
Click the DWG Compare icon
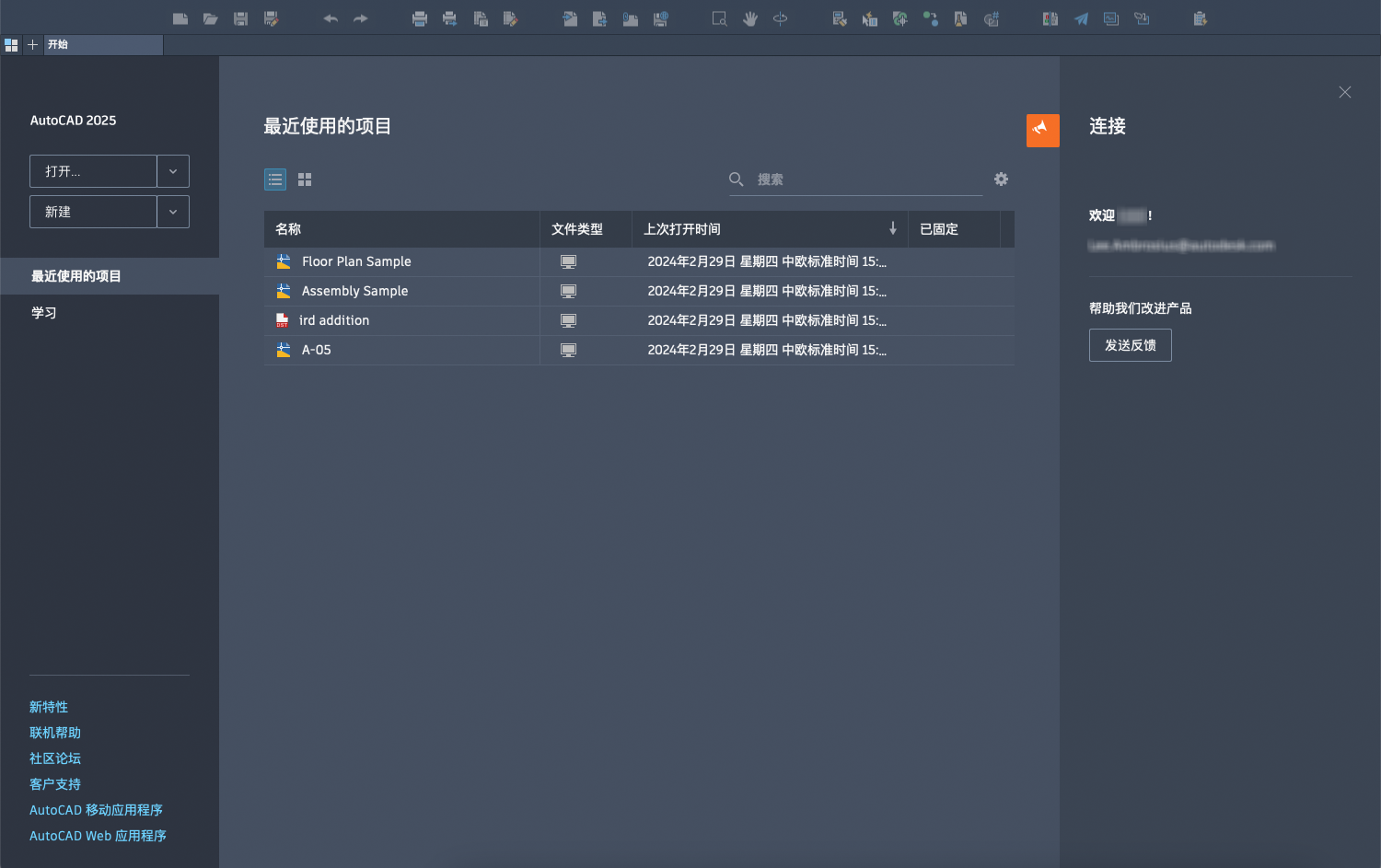click(x=1050, y=18)
